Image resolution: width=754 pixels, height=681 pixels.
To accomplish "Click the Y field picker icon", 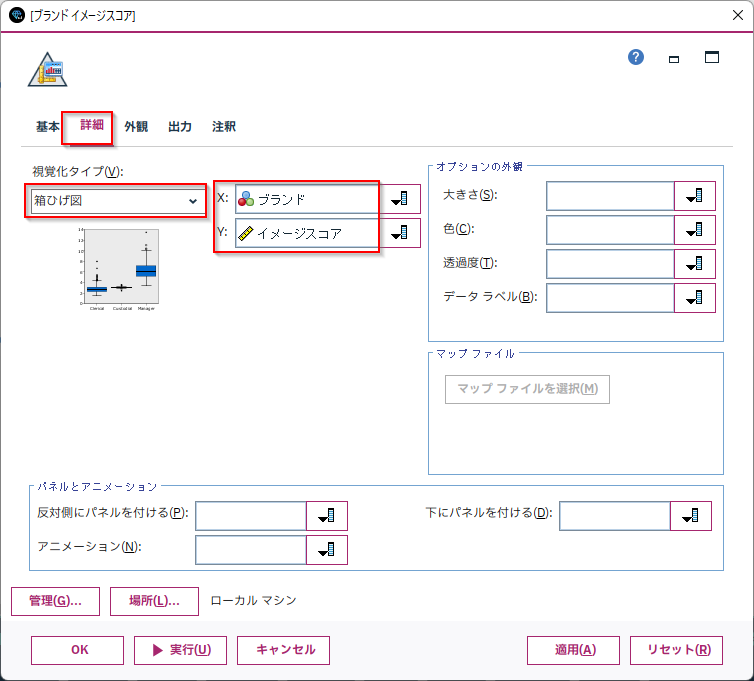I will 399,233.
